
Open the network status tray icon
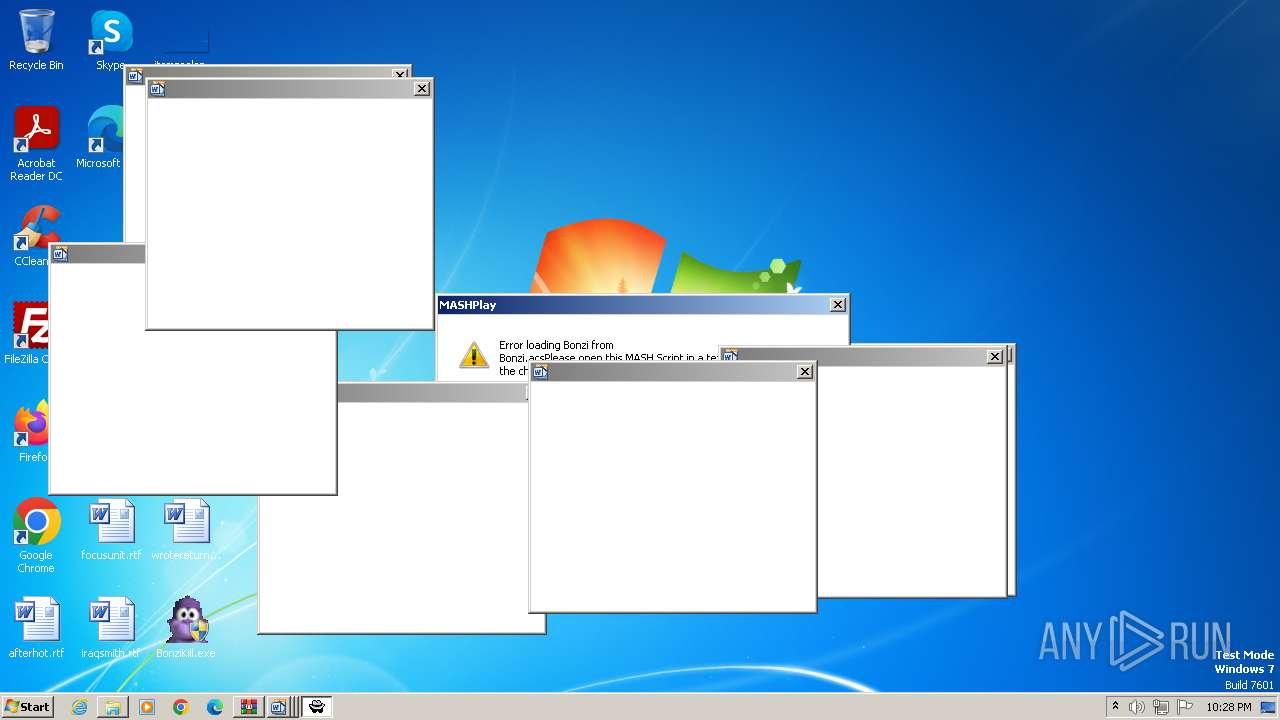click(1160, 707)
